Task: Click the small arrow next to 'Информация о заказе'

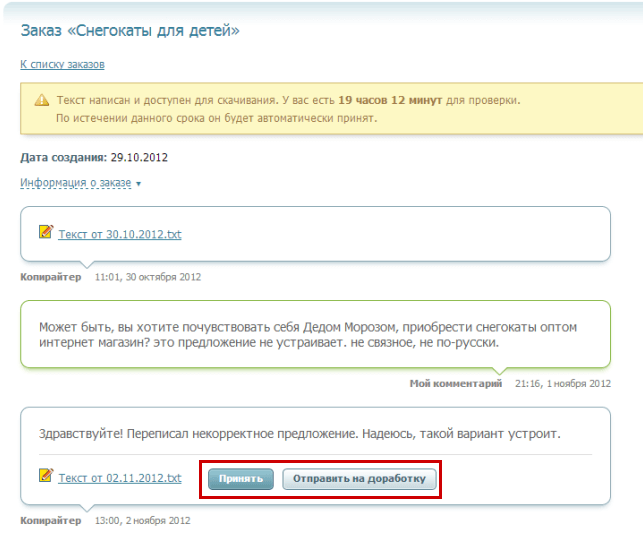Action: pos(139,184)
